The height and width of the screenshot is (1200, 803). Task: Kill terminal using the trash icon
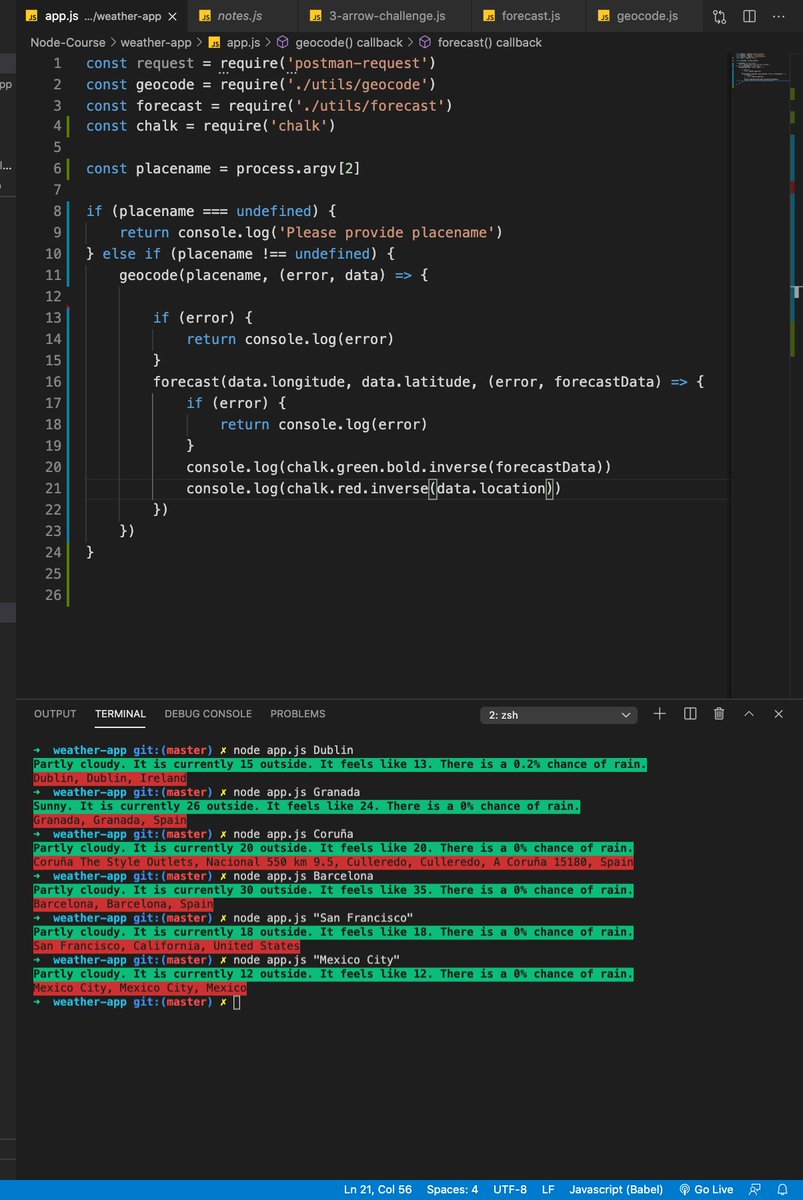719,714
